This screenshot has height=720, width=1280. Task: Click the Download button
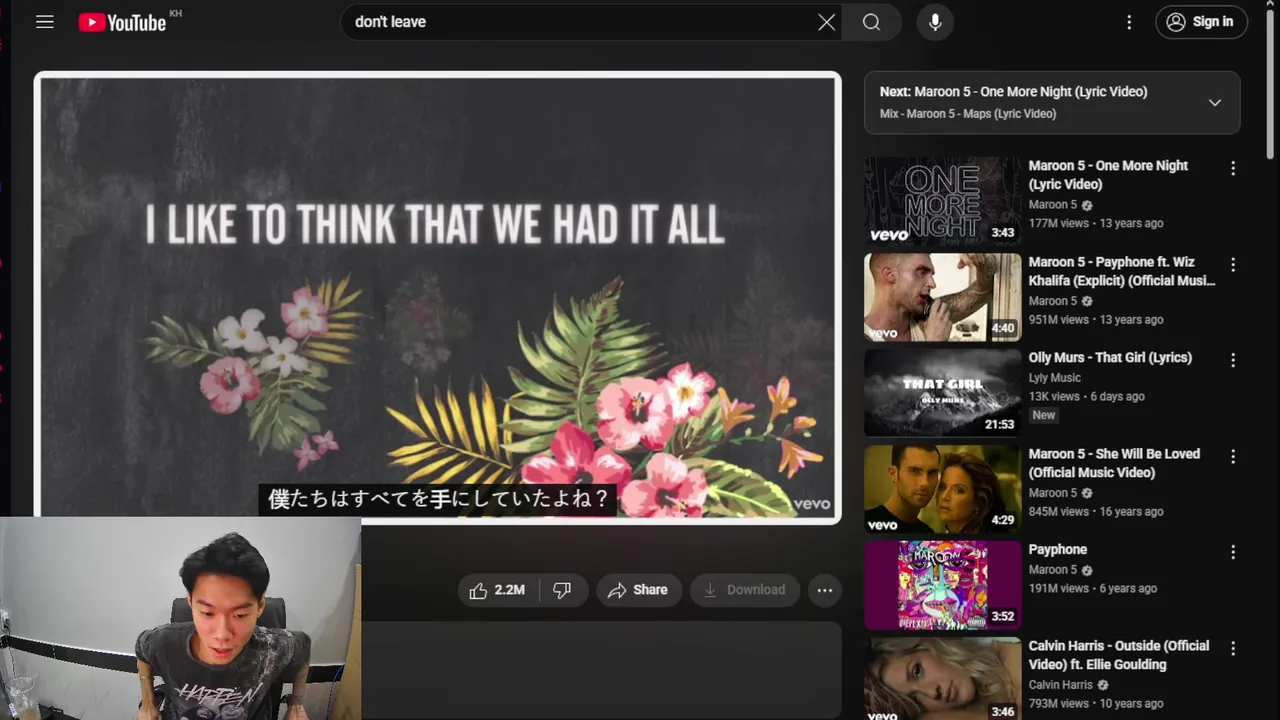[x=745, y=590]
